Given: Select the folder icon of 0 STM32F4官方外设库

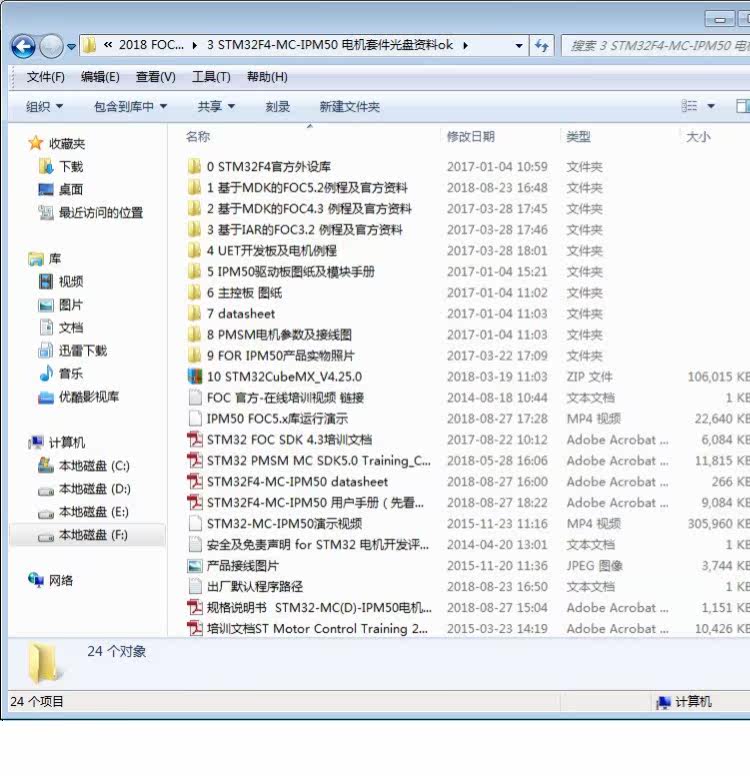Looking at the screenshot, I should point(195,166).
